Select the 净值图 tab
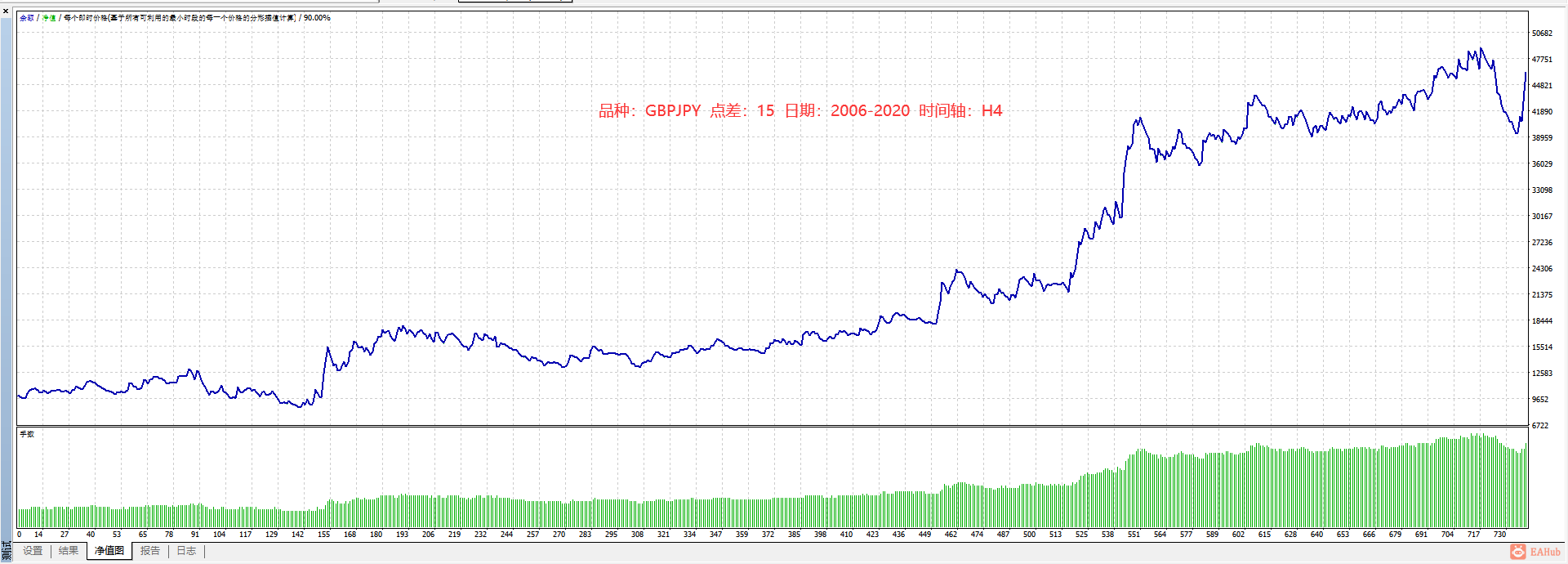Image resolution: width=1568 pixels, height=564 pixels. pyautogui.click(x=109, y=551)
